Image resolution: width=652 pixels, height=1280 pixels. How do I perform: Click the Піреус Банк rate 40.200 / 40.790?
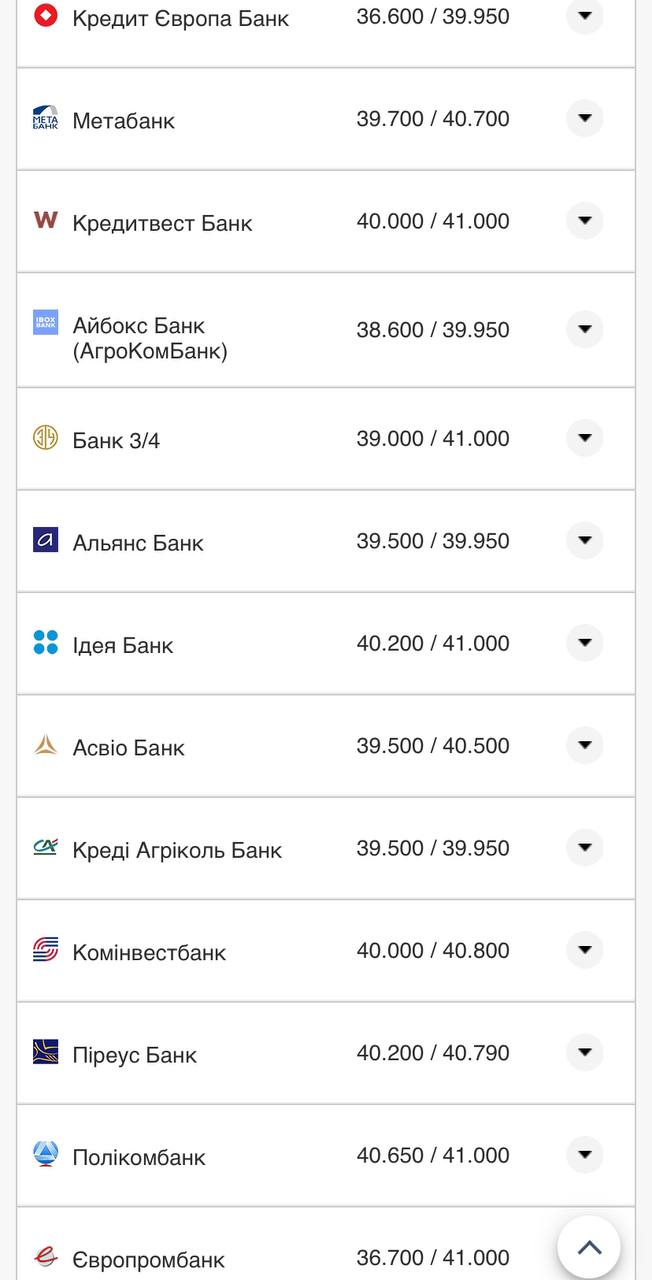(433, 1053)
